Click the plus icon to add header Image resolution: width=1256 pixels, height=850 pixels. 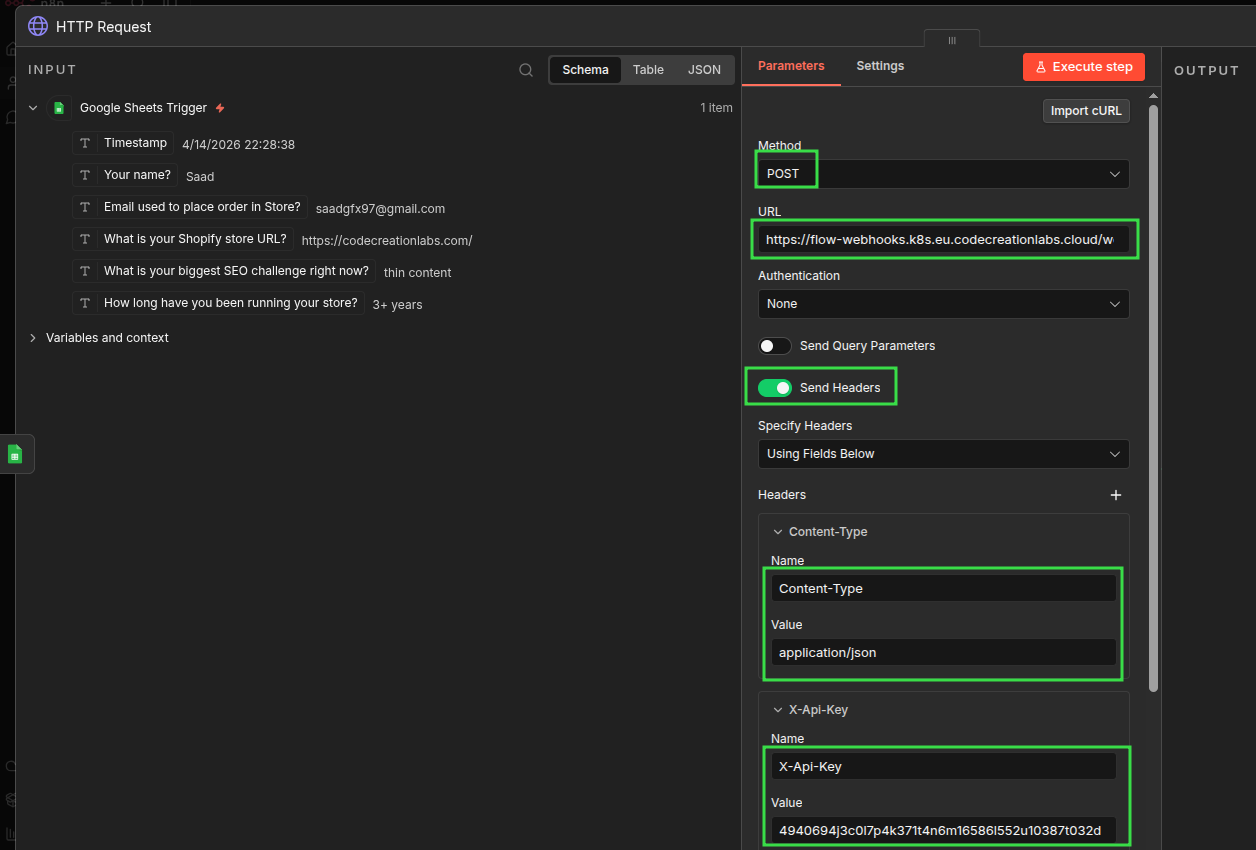1116,495
